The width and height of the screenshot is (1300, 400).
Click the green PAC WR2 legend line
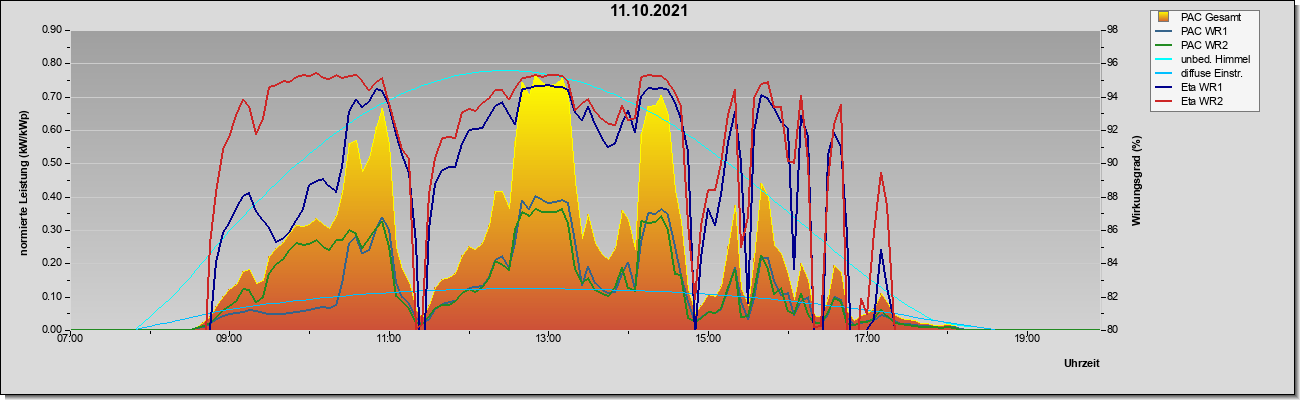(1164, 45)
